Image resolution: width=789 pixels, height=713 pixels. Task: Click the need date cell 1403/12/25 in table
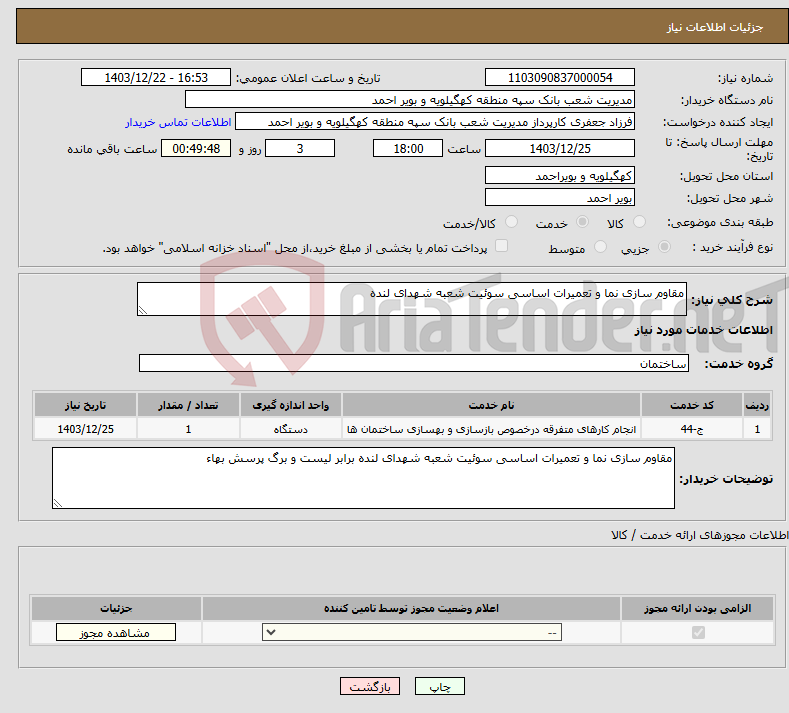86,429
